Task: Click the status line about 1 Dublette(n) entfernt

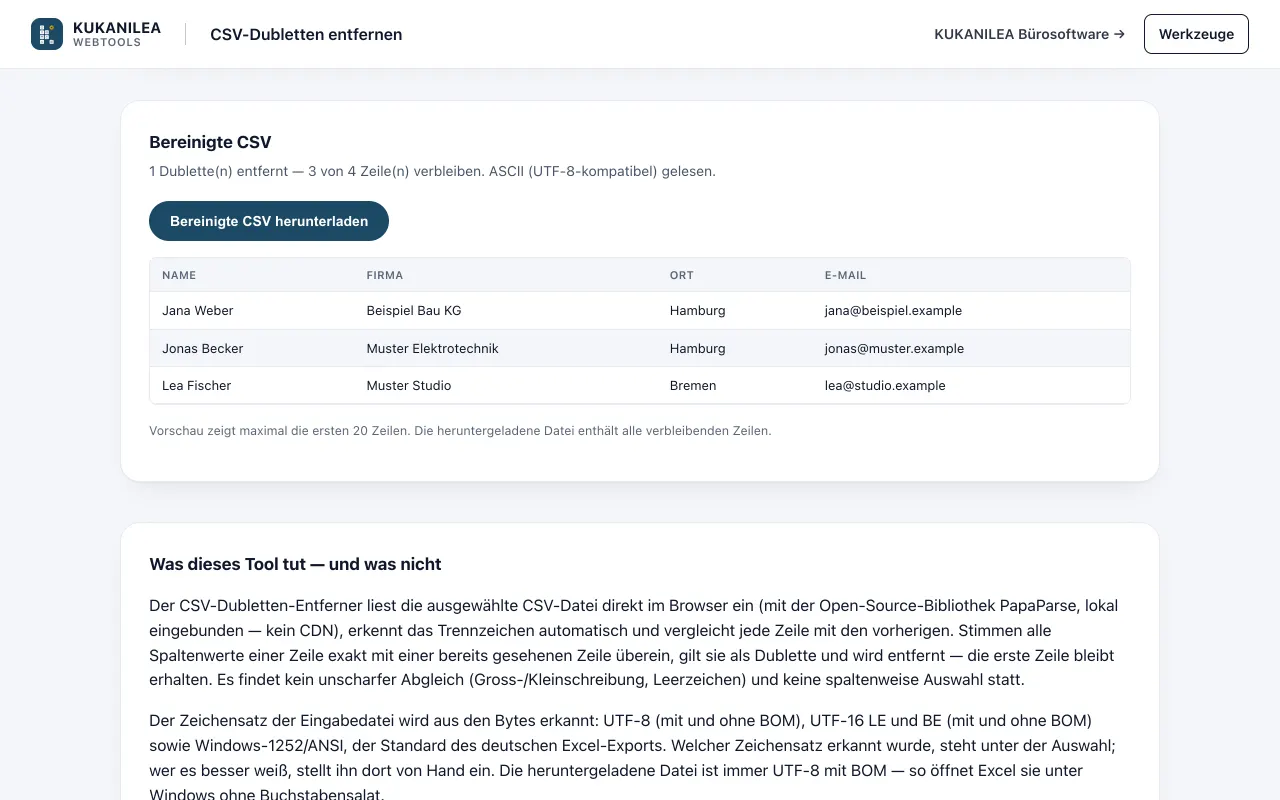Action: (x=432, y=171)
